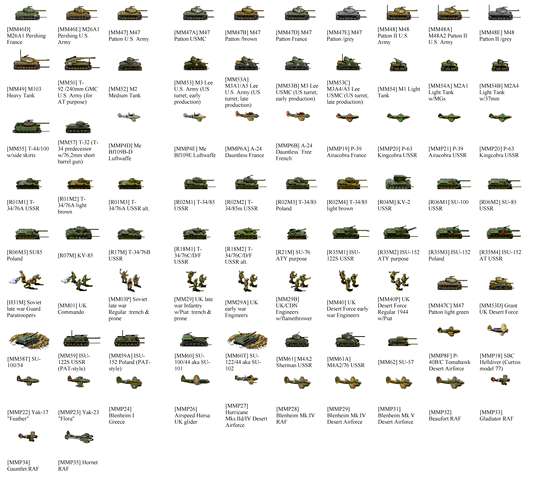The image size is (535, 480).
Task: Click the grey M47 Patton tank sprite
Action: 350,14
